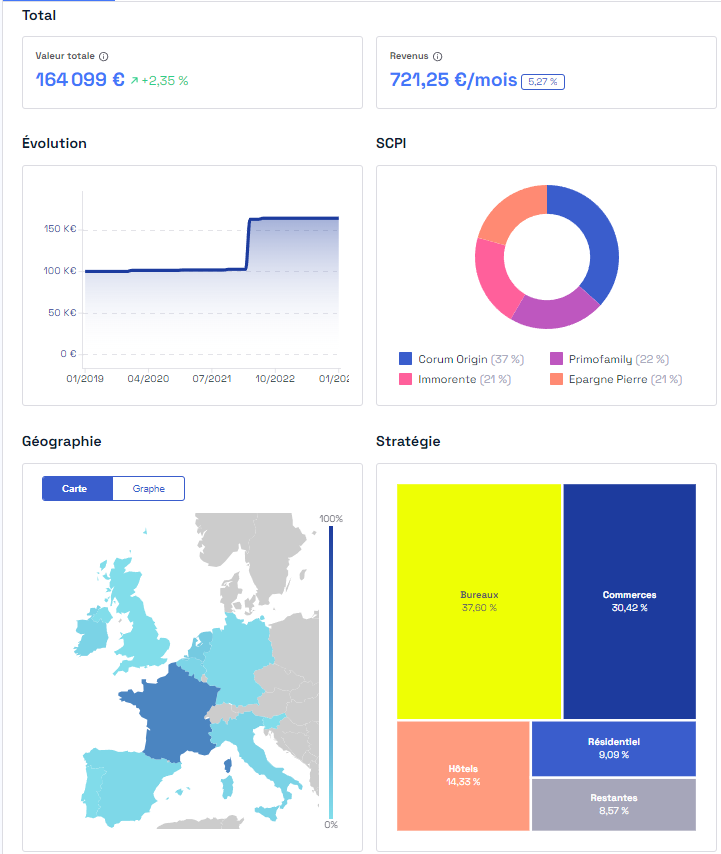721x854 pixels.
Task: Click the 164 099 € total value
Action: (x=80, y=80)
